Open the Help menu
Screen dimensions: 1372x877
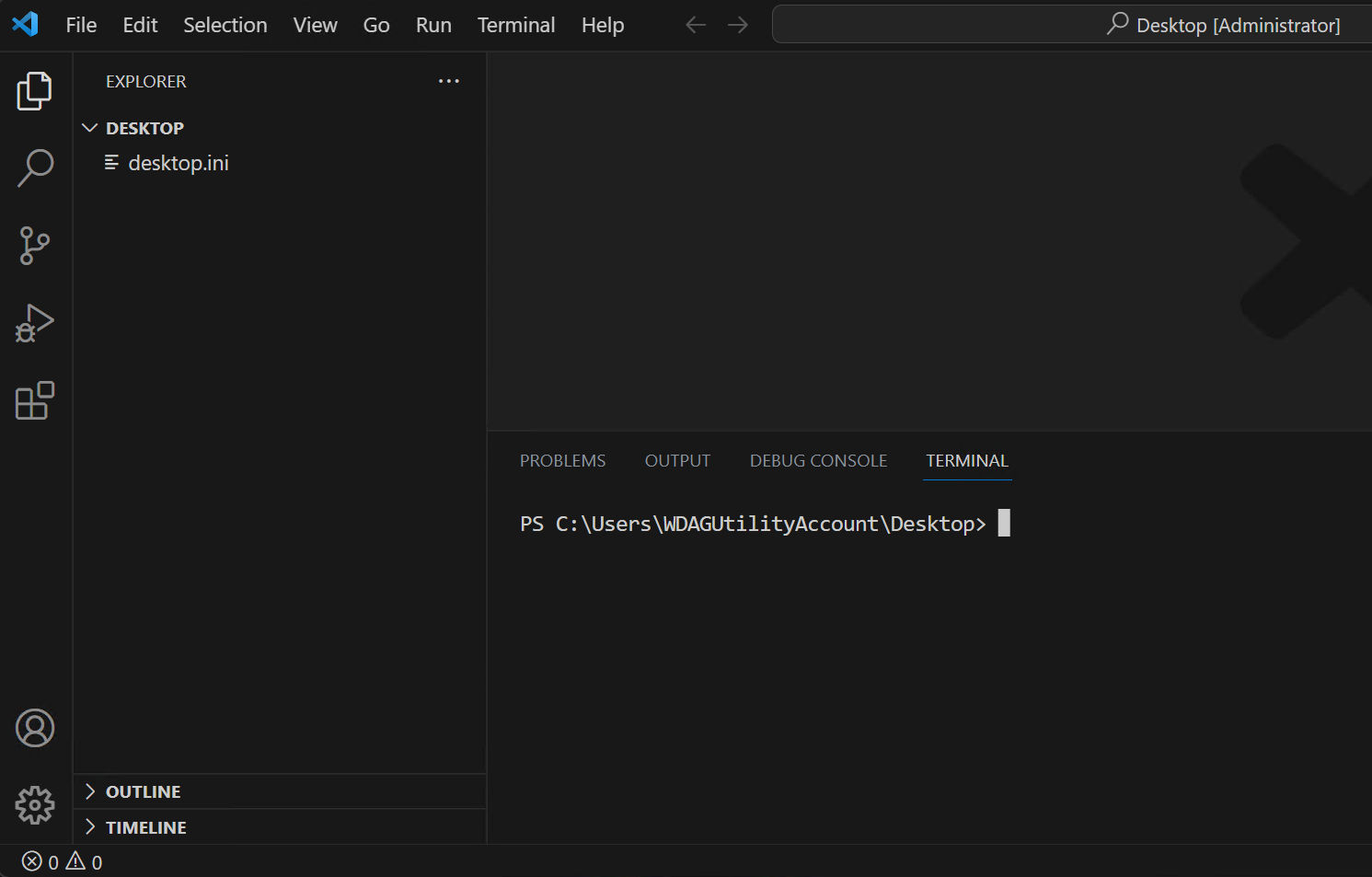point(602,25)
